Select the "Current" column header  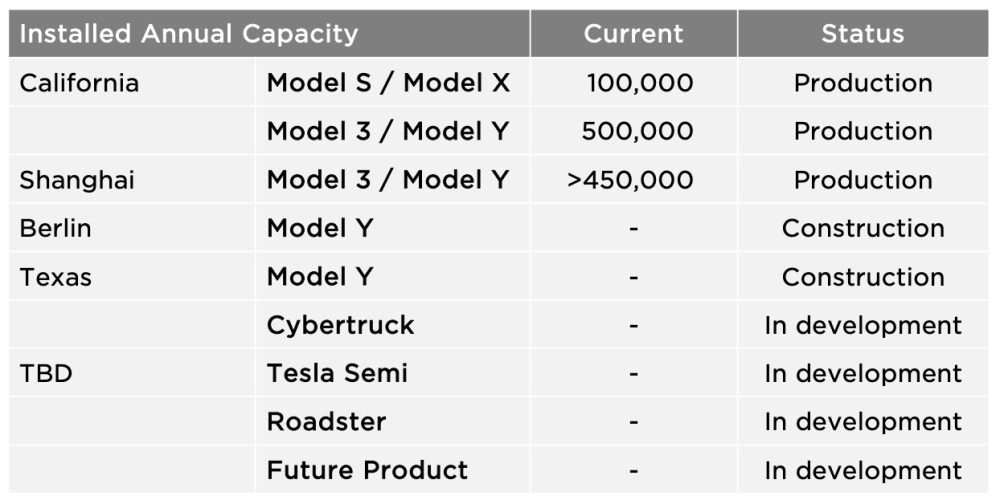click(633, 34)
